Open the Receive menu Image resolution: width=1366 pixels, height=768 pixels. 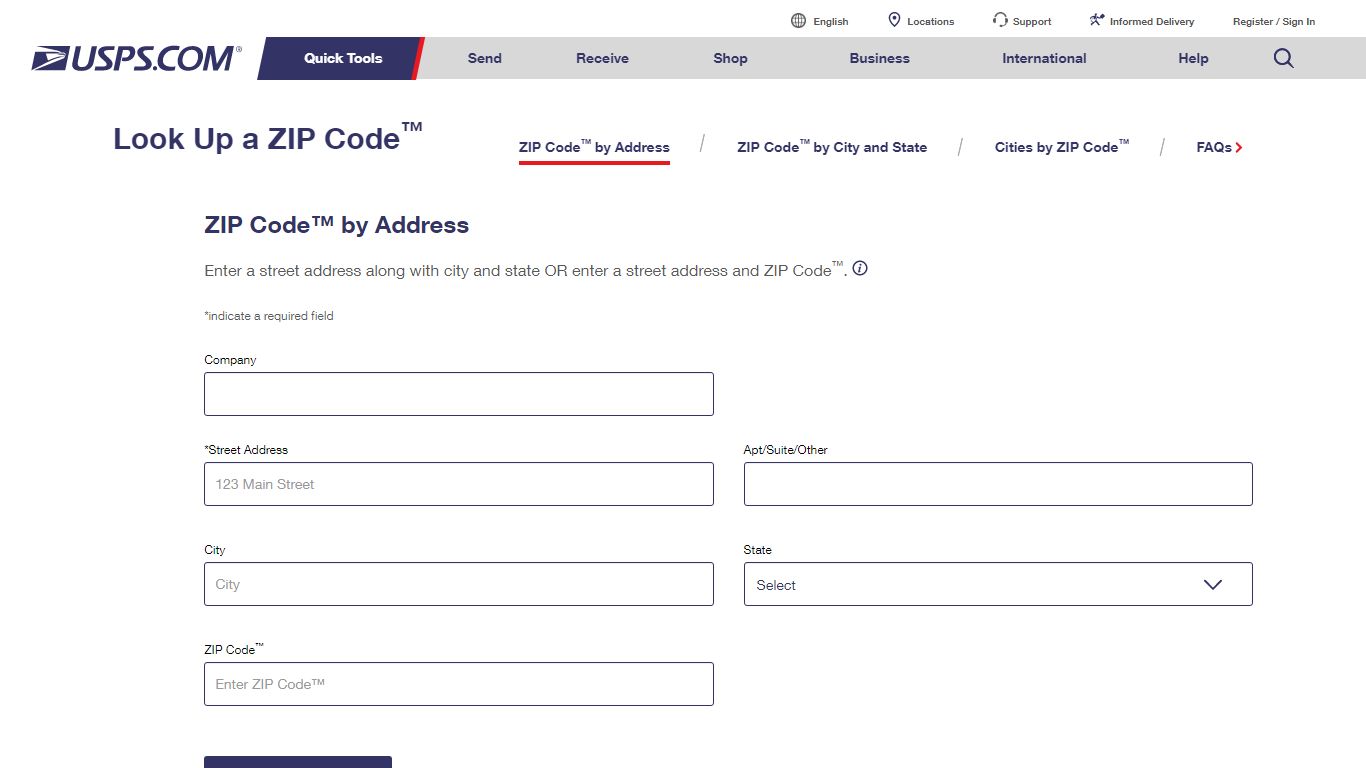point(602,58)
